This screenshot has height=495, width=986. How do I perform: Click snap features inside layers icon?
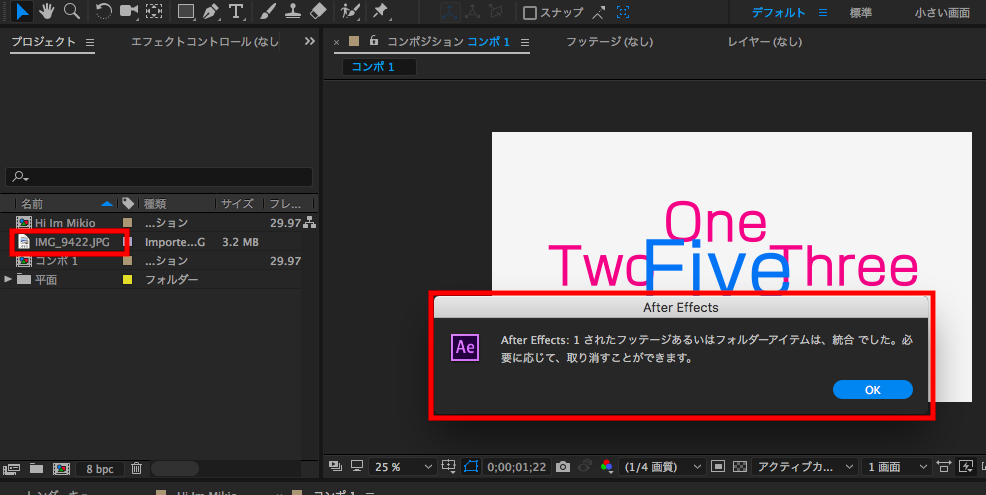pyautogui.click(x=623, y=12)
